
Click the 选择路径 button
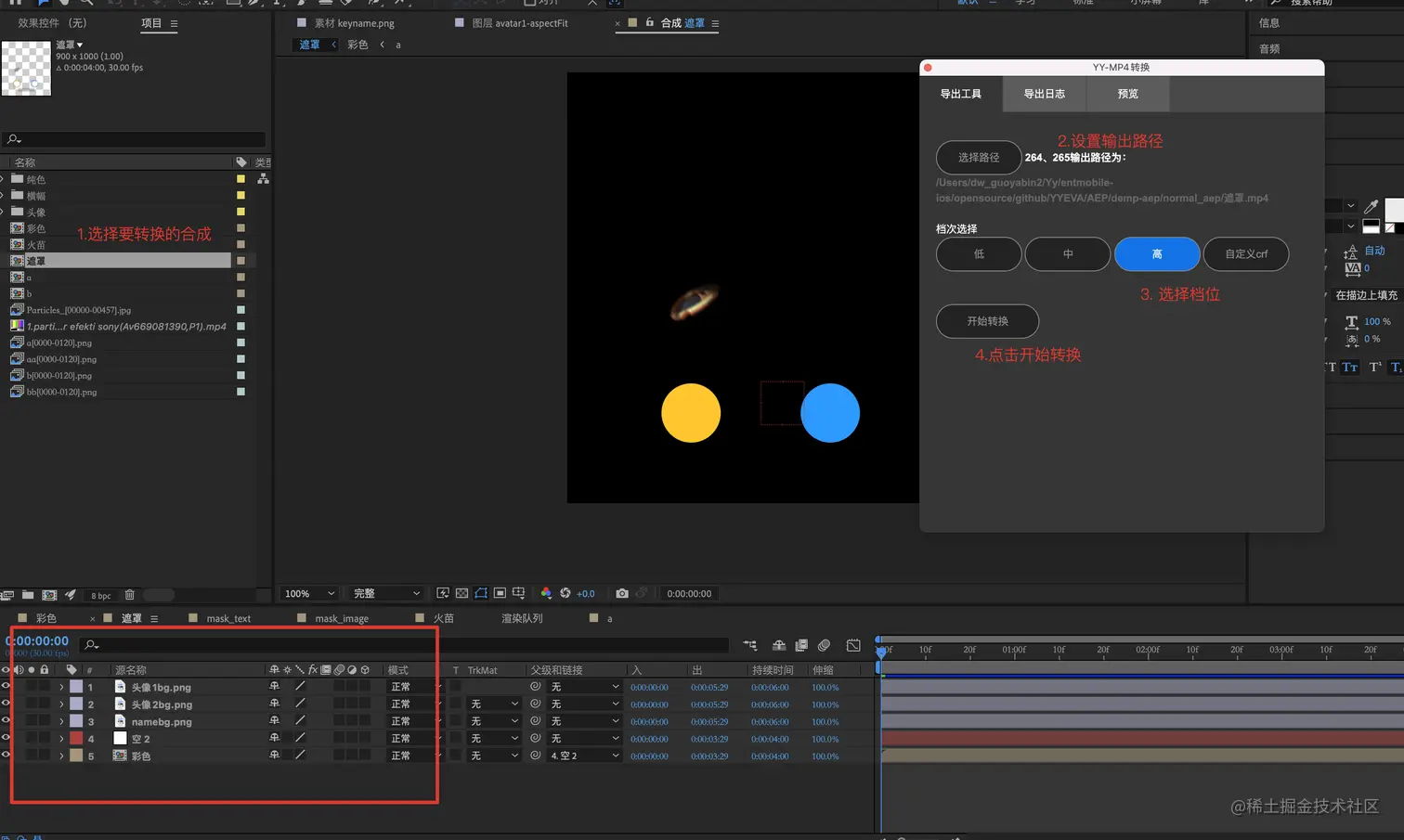coord(979,158)
